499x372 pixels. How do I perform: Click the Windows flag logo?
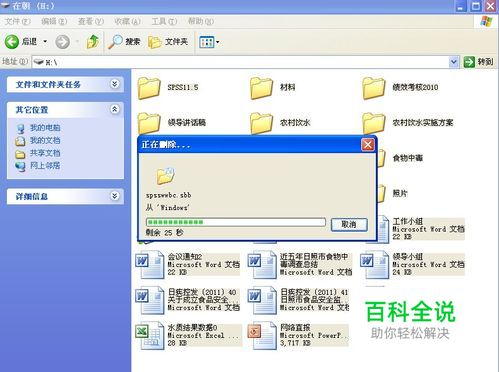(486, 21)
